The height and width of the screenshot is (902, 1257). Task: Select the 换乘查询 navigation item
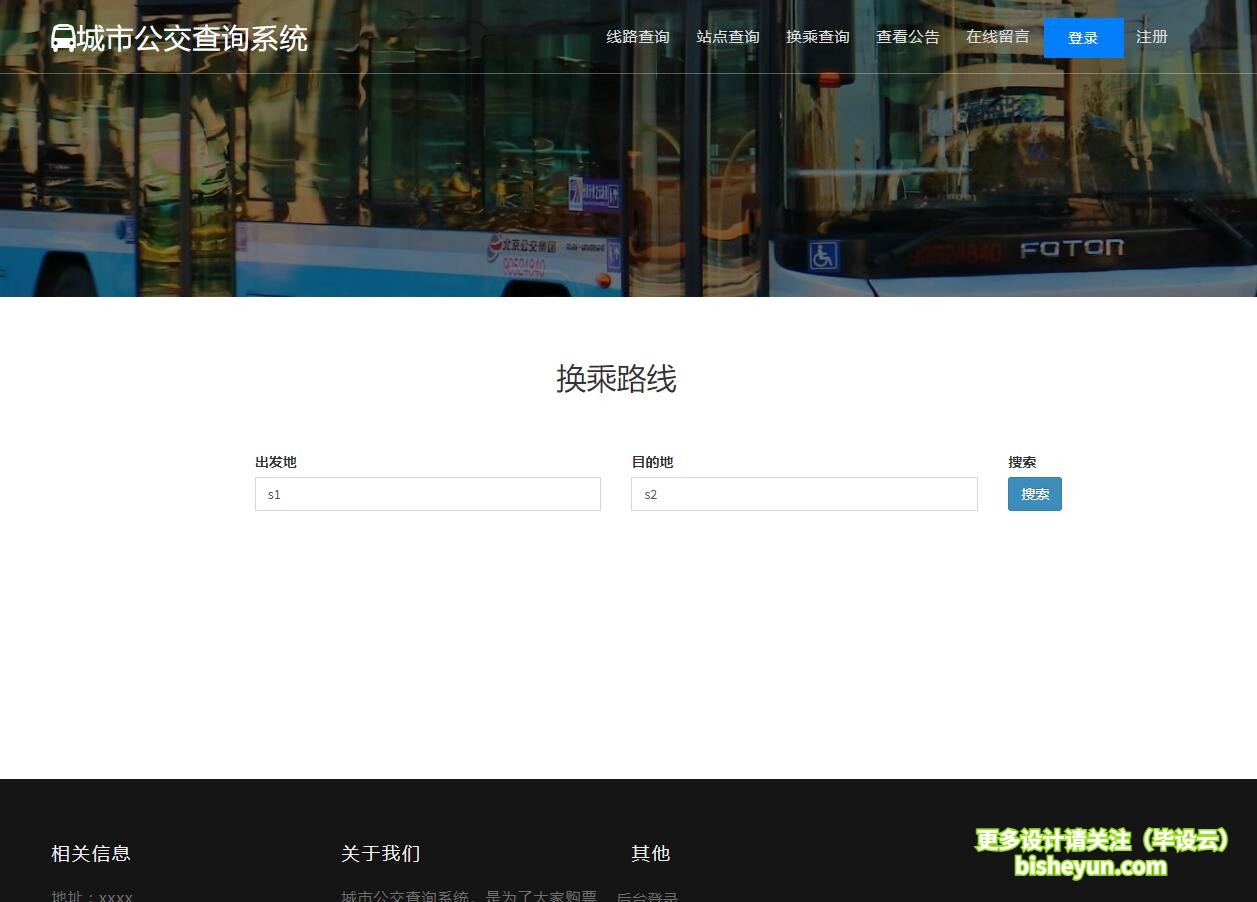tap(818, 37)
